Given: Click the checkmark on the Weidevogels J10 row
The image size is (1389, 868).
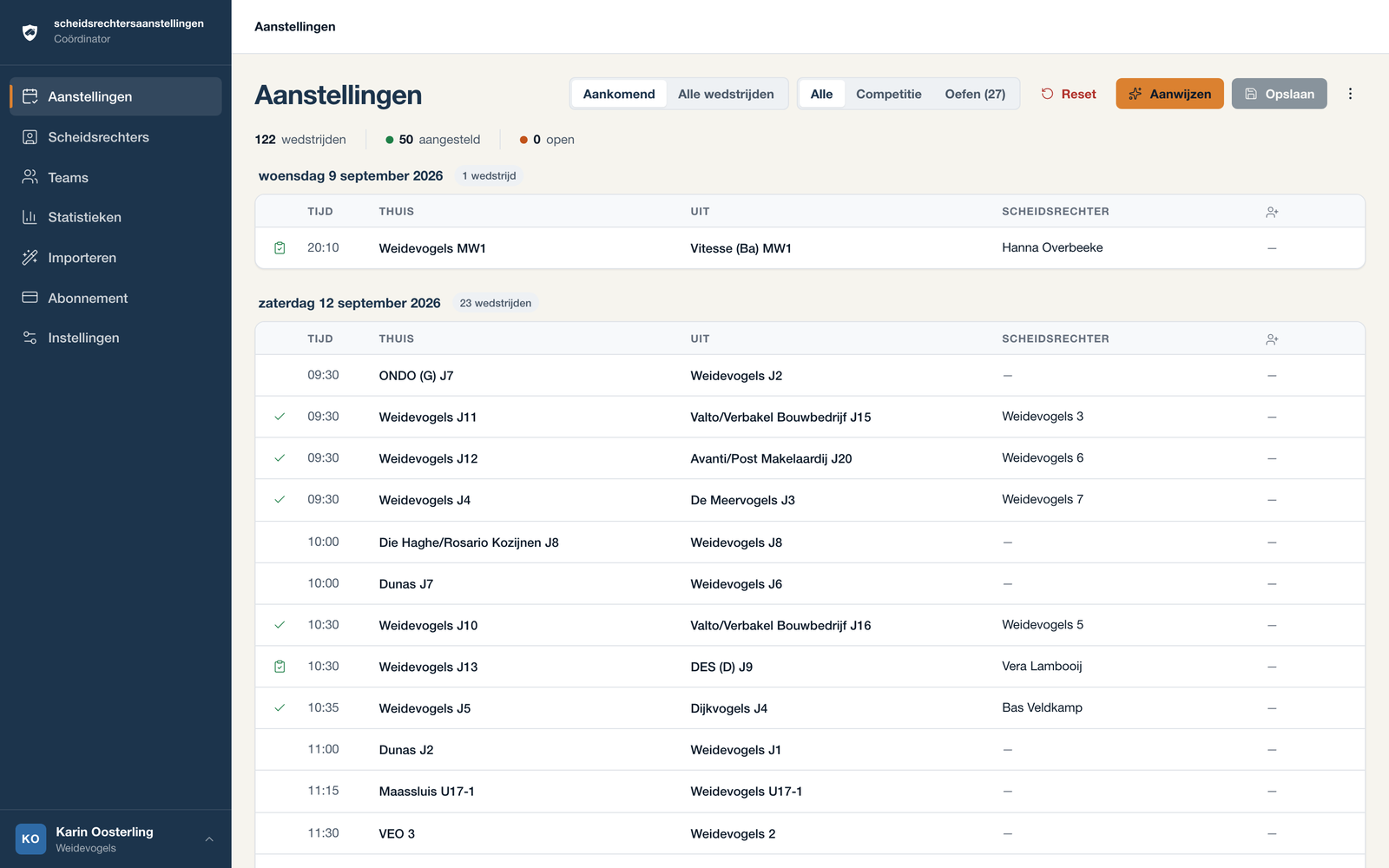Looking at the screenshot, I should pos(280,625).
